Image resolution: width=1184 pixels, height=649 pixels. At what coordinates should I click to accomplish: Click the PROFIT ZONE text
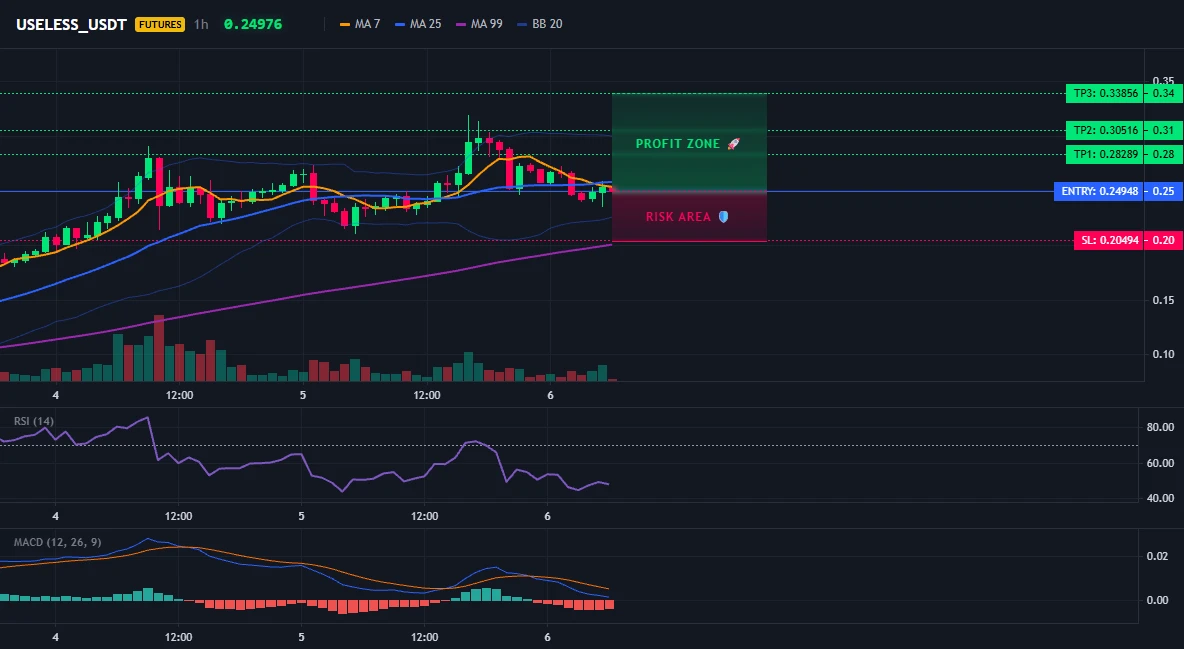pos(678,144)
